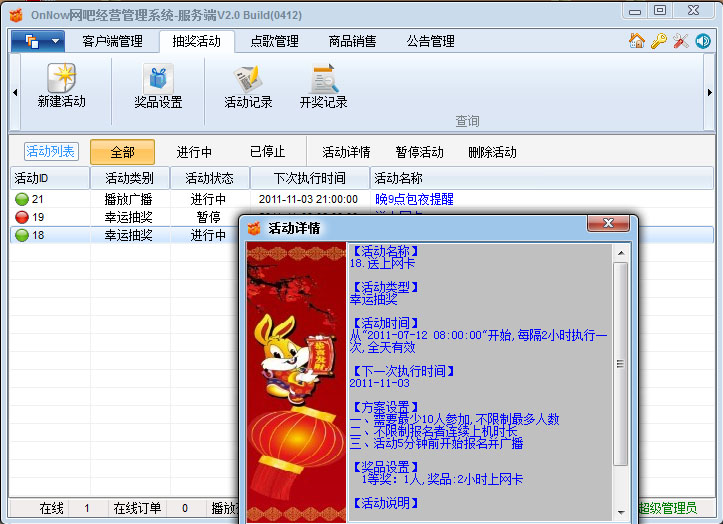Open the 活动记录 activity records icon
This screenshot has height=524, width=723.
[248, 85]
